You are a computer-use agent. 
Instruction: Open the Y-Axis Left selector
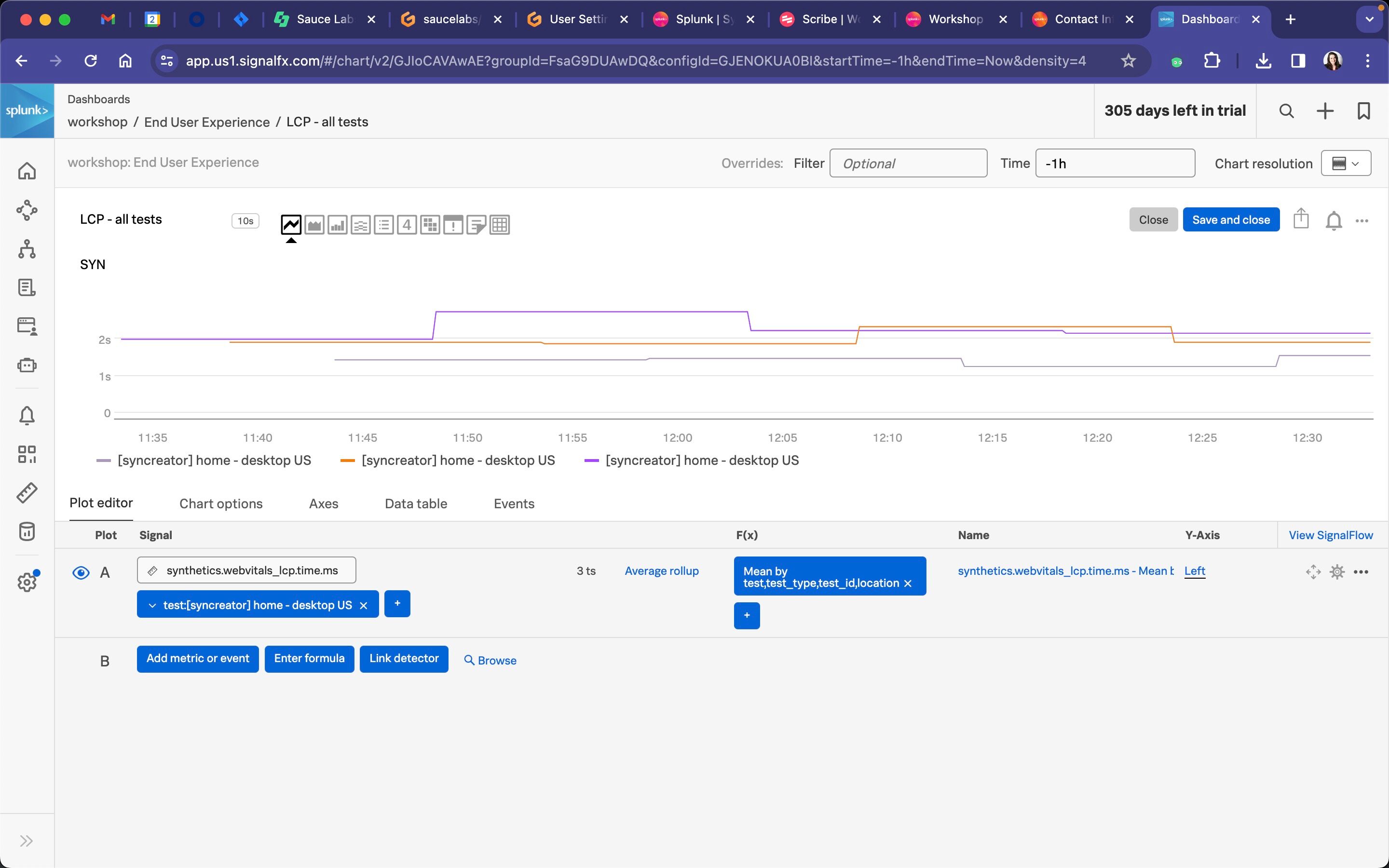coord(1195,571)
